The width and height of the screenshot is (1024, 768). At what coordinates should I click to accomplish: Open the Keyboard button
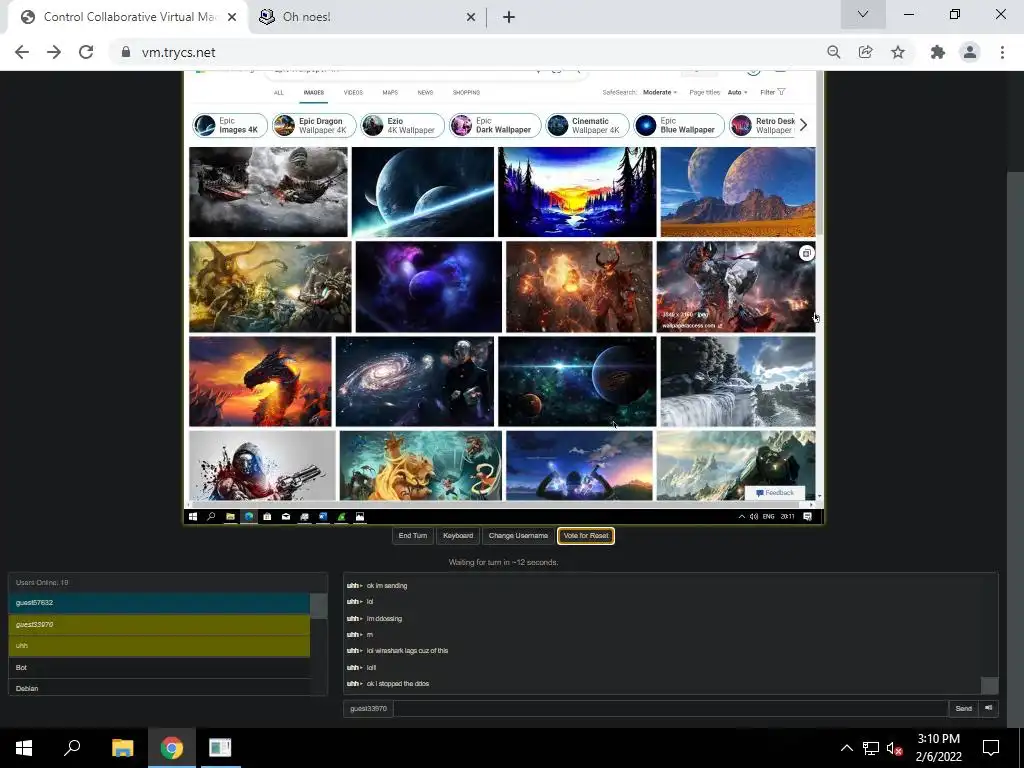pos(458,536)
